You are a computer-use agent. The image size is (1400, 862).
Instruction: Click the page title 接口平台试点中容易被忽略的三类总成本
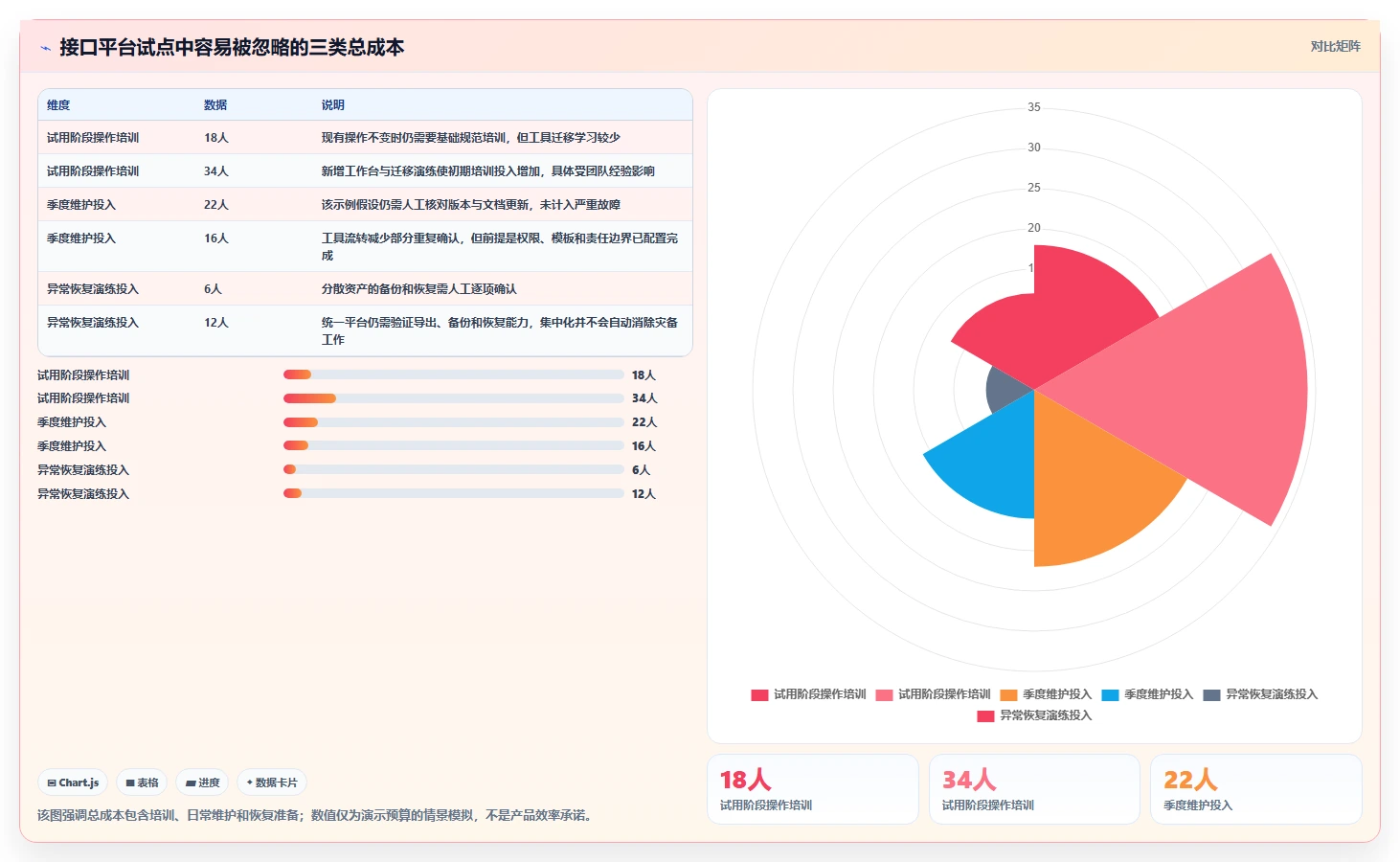(x=232, y=48)
